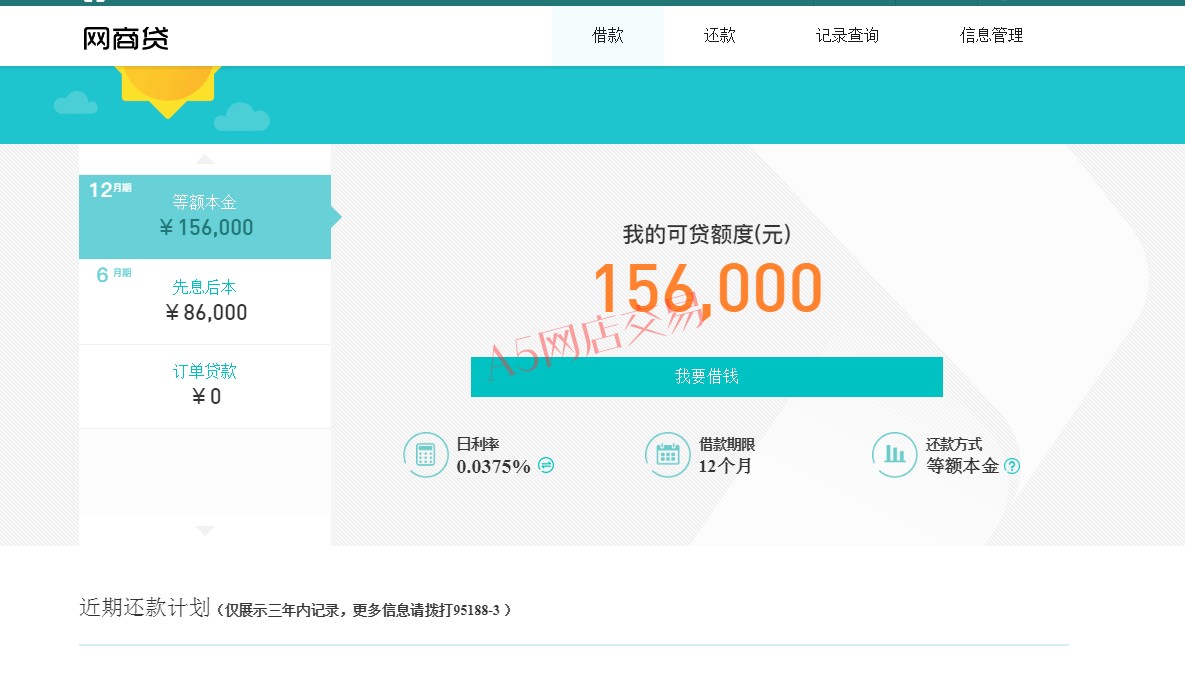Image resolution: width=1185 pixels, height=677 pixels.
Task: Select the 6月期 先息后本 loan option
Action: [205, 301]
